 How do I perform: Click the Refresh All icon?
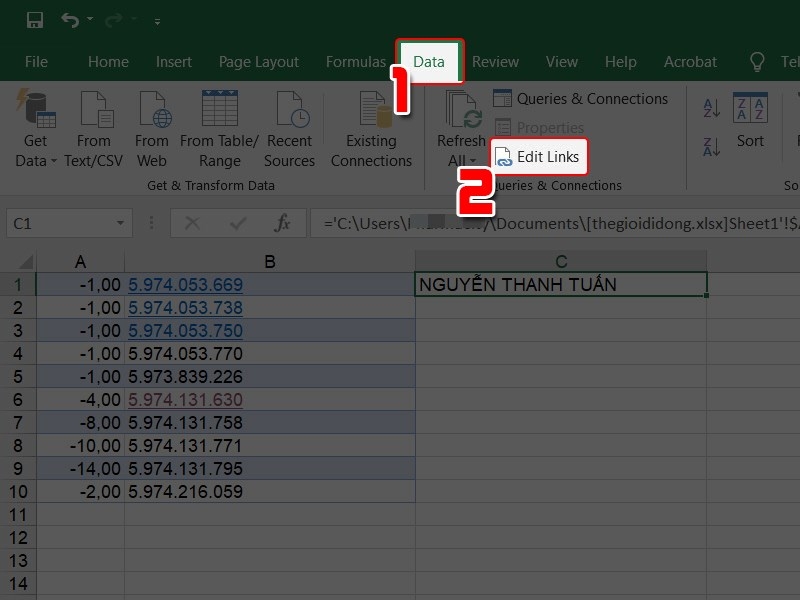pos(462,110)
